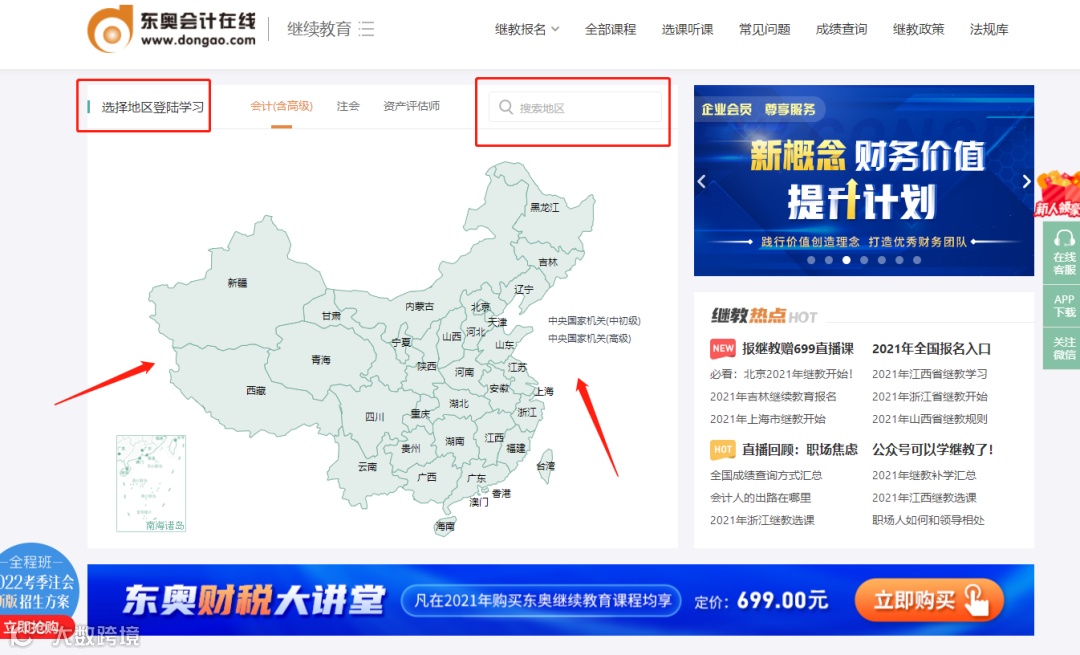Open 公众号可以学继教了 headline
This screenshot has height=655, width=1080.
click(x=933, y=450)
